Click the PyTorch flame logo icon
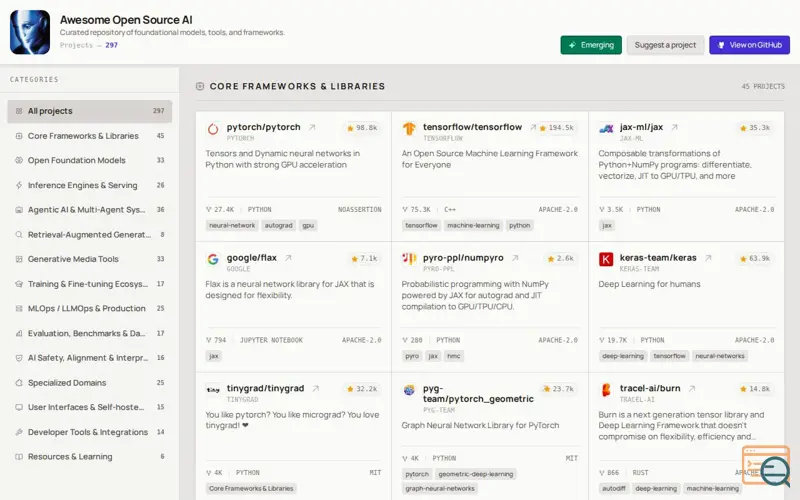The width and height of the screenshot is (800, 500). pyautogui.click(x=213, y=129)
